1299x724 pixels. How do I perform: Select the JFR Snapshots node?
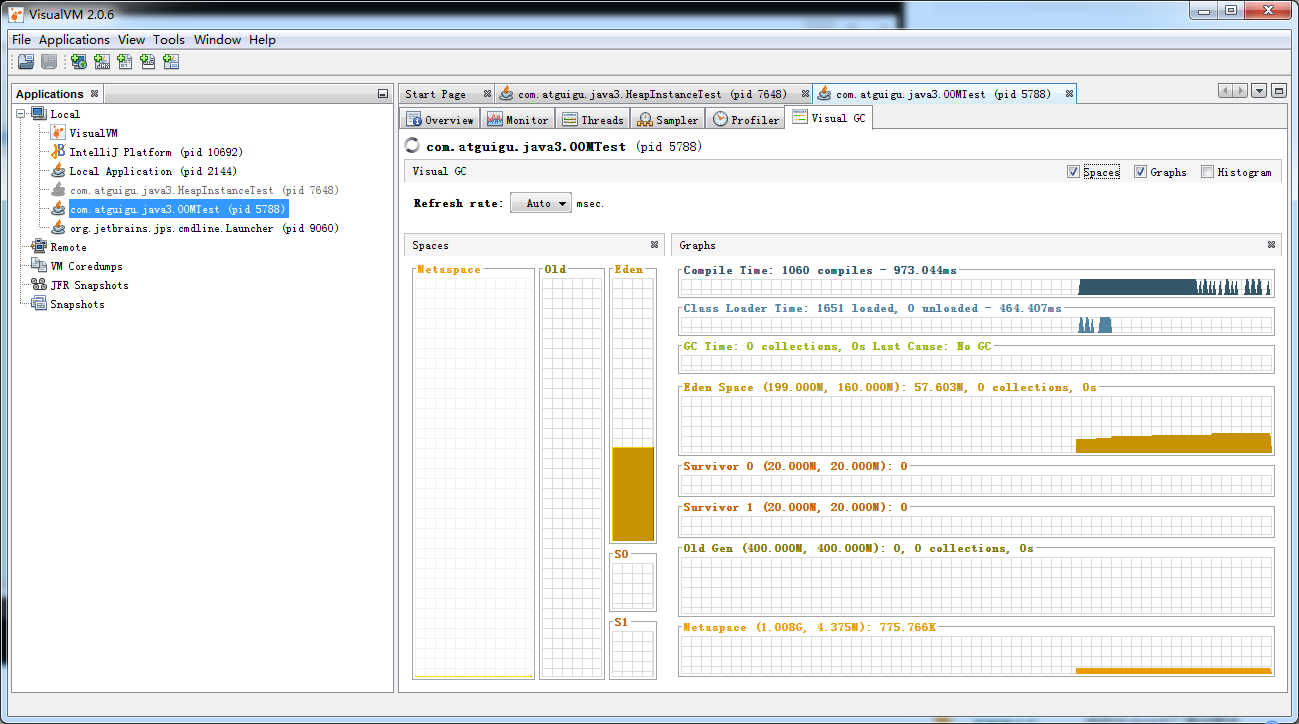[89, 285]
